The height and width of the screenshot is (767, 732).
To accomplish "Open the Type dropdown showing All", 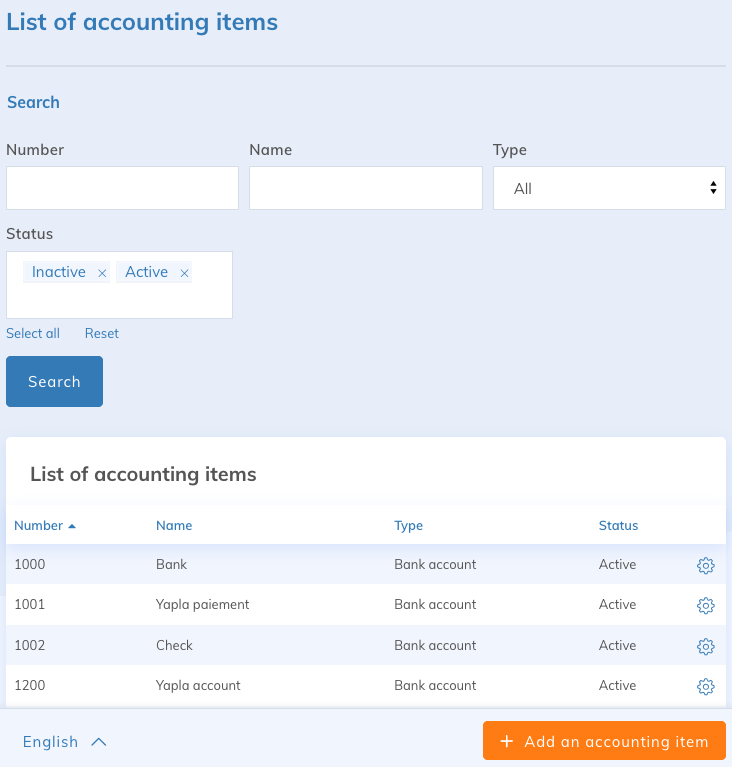I will point(609,188).
